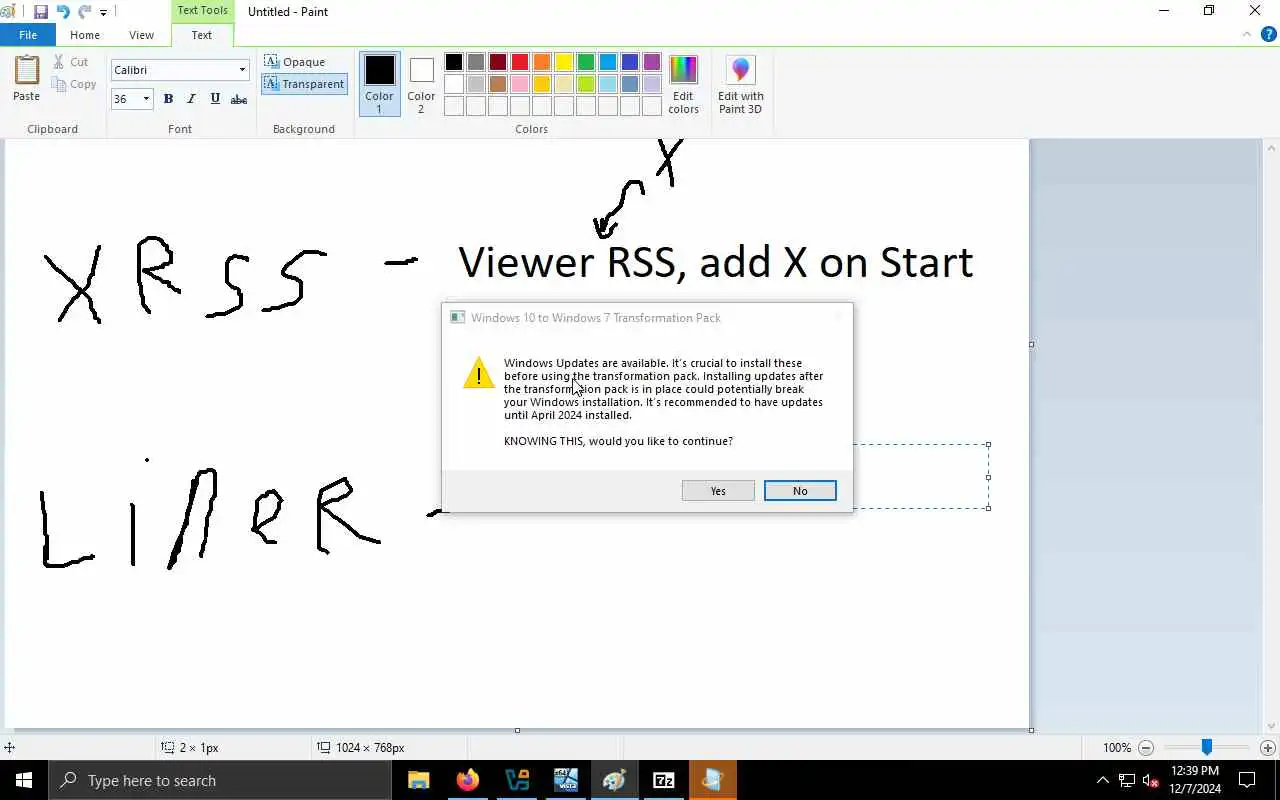
Task: Pick the gray color swatch in top row
Action: coord(476,62)
